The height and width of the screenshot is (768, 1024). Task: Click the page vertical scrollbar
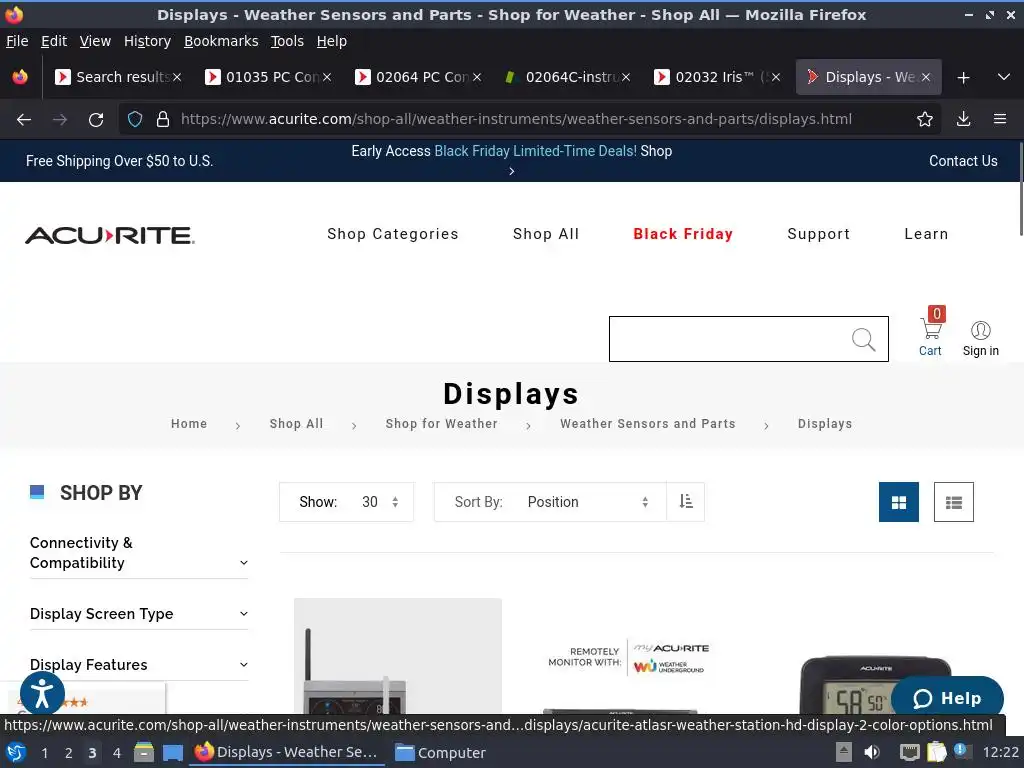1021,189
